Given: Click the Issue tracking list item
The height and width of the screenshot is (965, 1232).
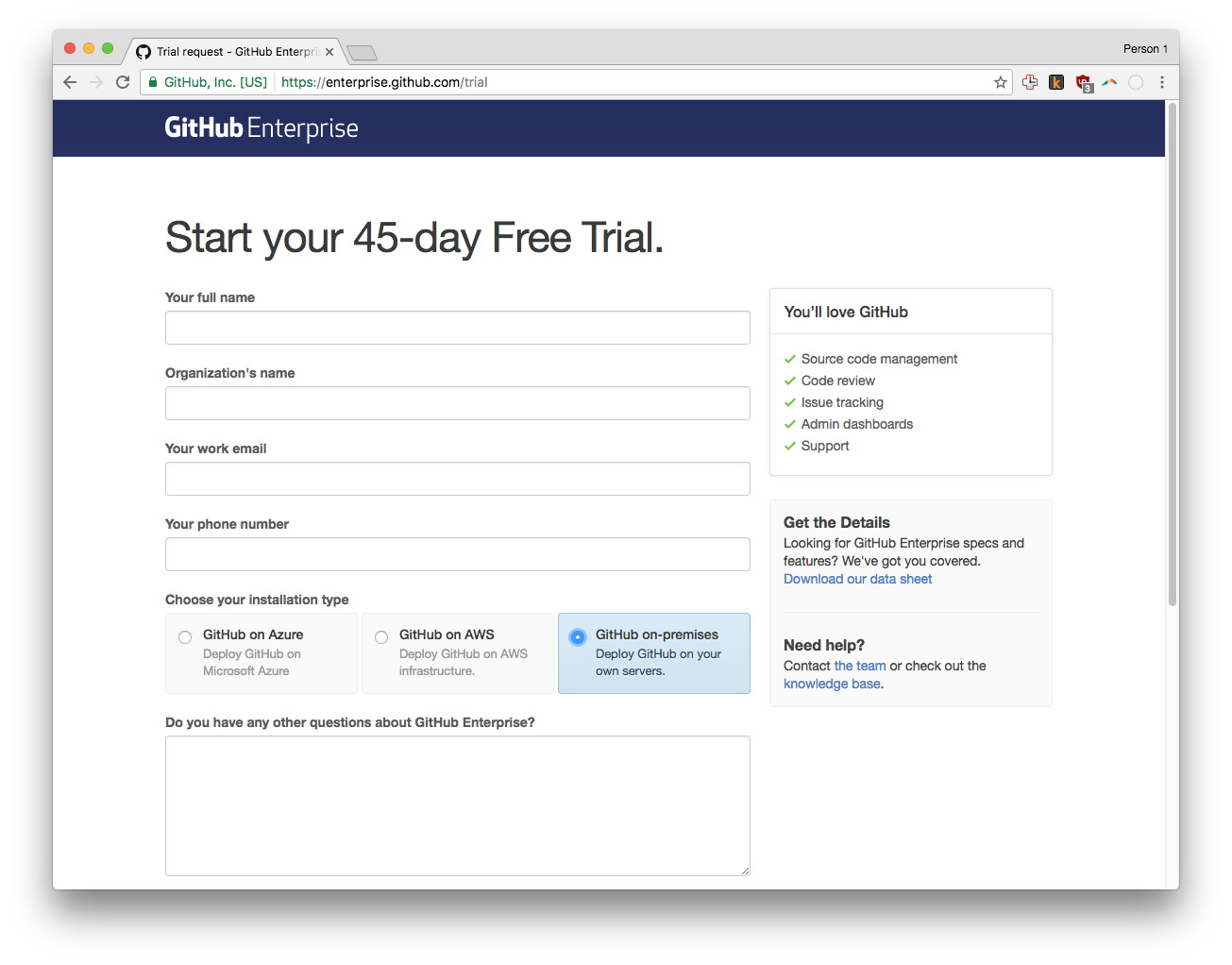Looking at the screenshot, I should [x=834, y=402].
